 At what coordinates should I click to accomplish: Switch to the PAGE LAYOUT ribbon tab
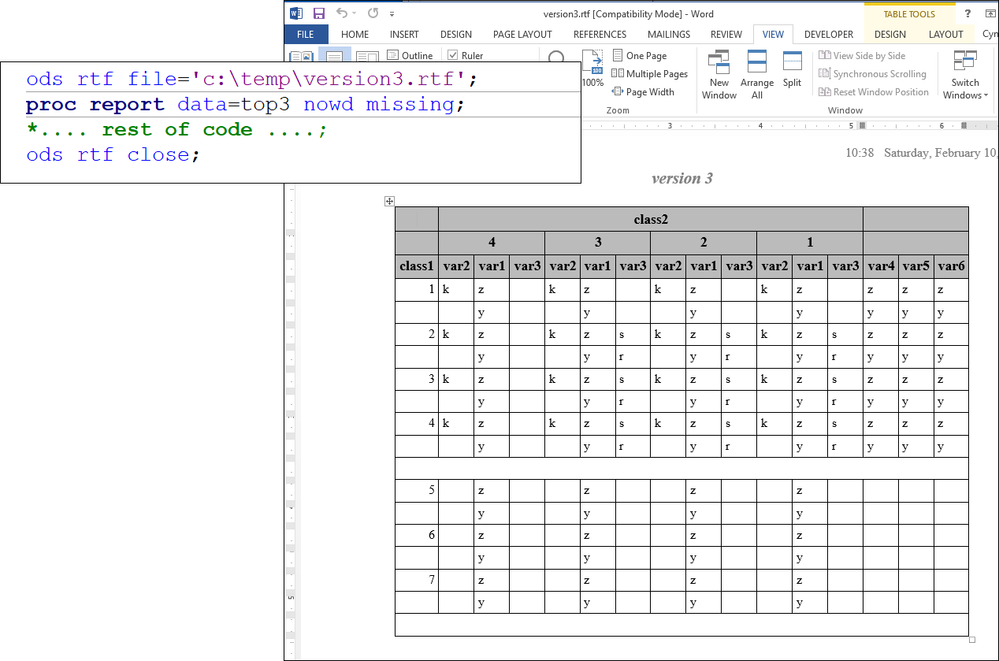coord(522,34)
